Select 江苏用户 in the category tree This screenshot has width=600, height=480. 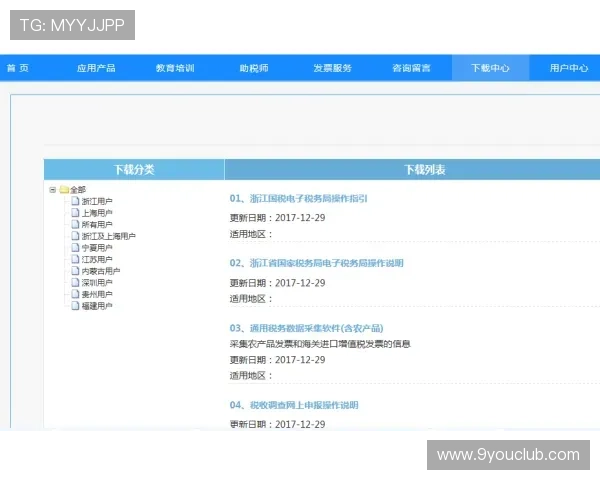[97, 260]
